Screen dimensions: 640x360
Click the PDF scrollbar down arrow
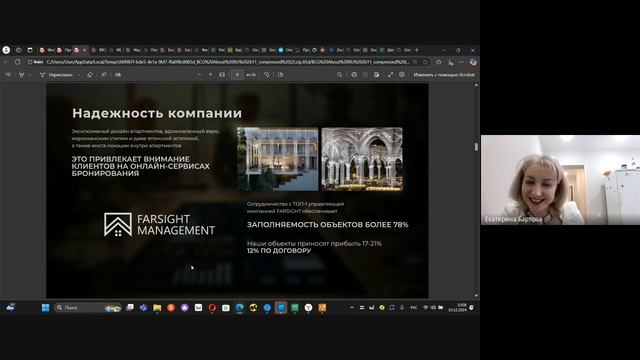(x=476, y=296)
